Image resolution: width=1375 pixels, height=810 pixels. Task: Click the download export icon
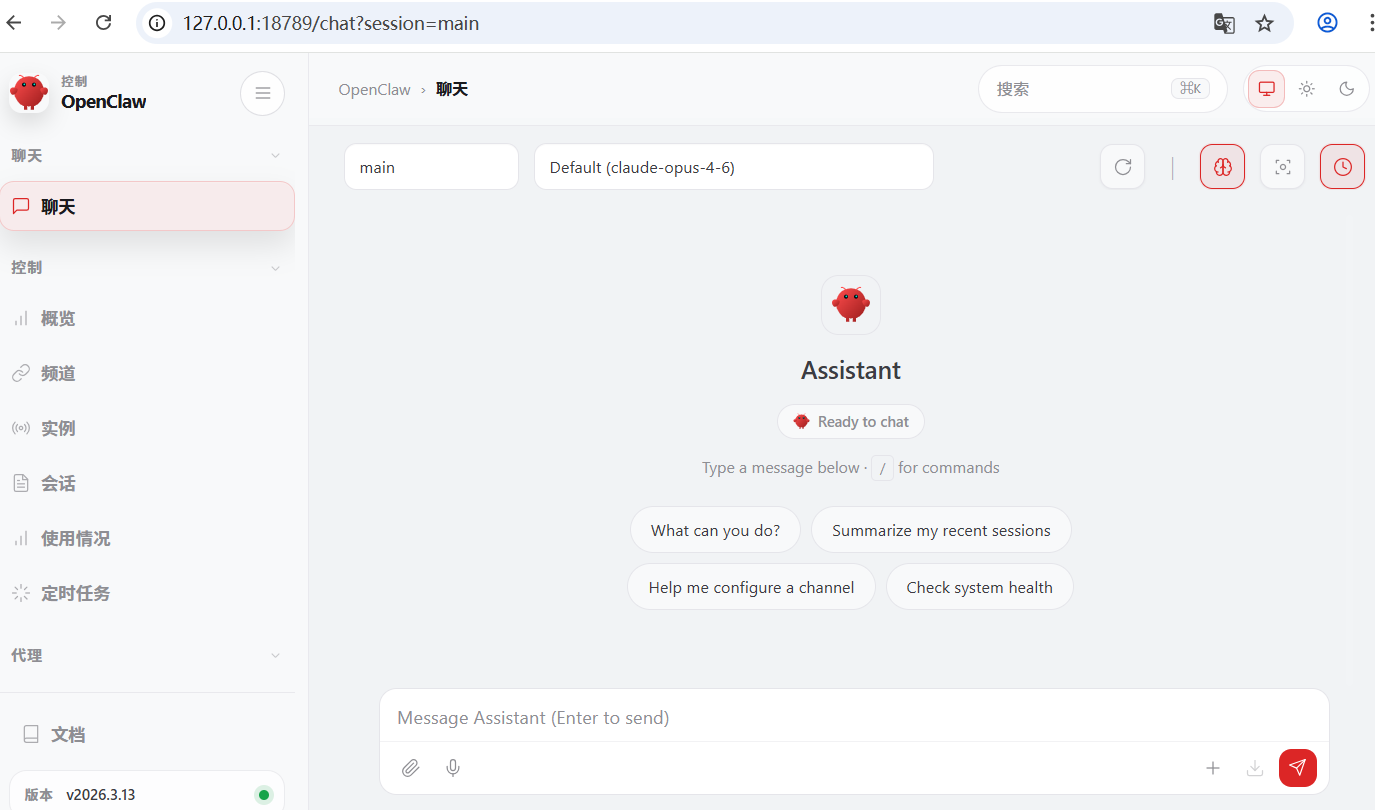pos(1255,768)
